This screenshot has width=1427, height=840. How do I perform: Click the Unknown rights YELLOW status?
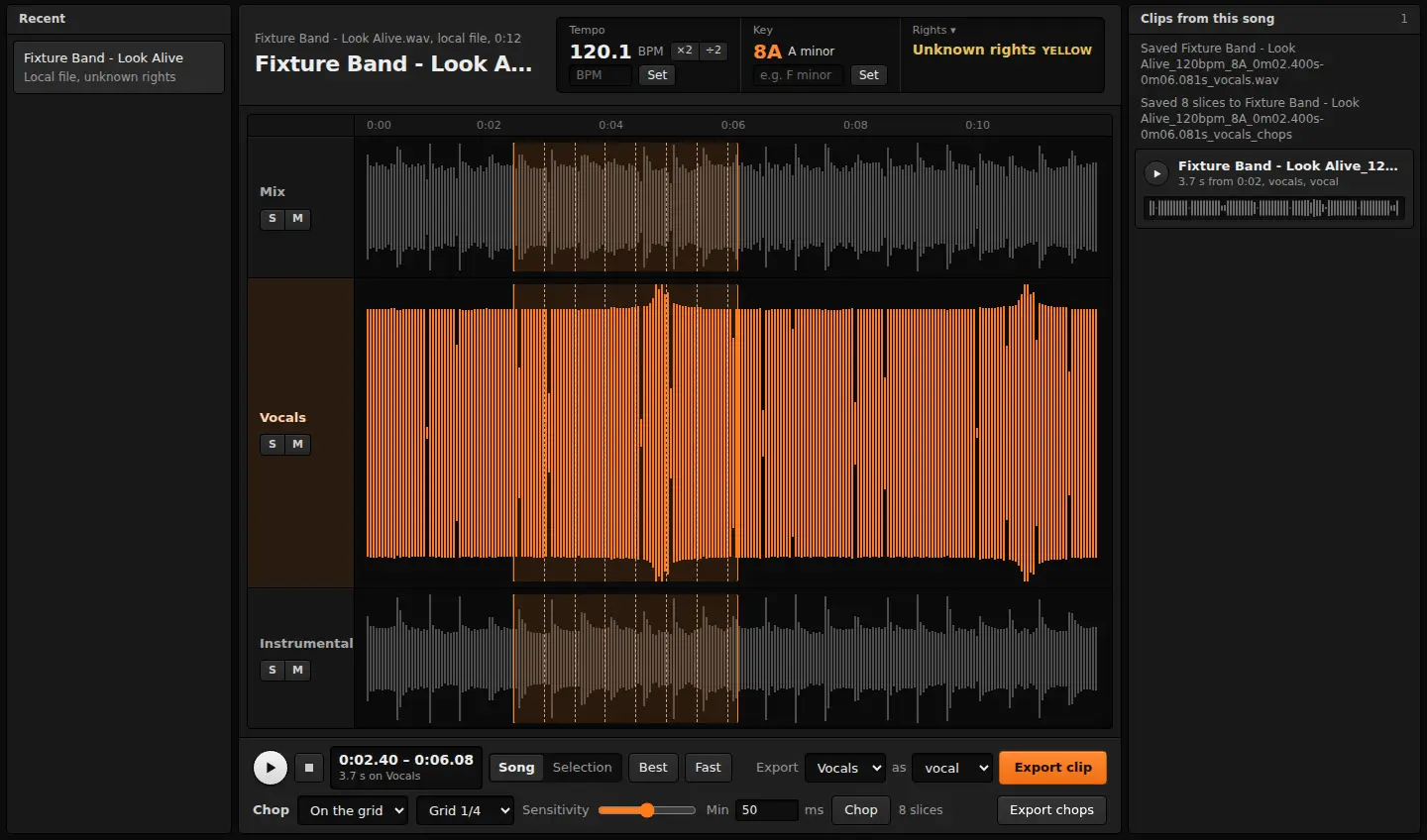click(x=1002, y=50)
